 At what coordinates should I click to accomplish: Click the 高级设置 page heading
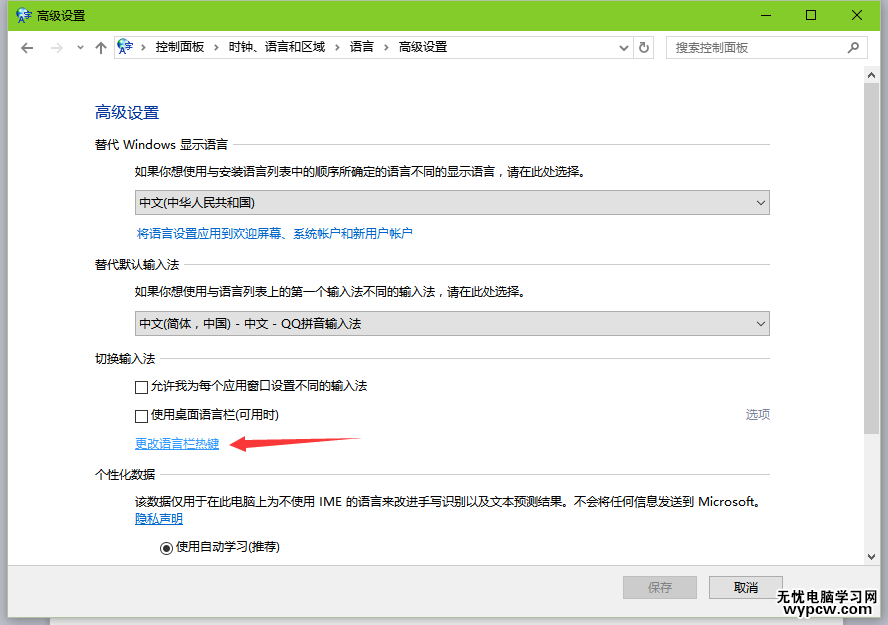pyautogui.click(x=127, y=113)
